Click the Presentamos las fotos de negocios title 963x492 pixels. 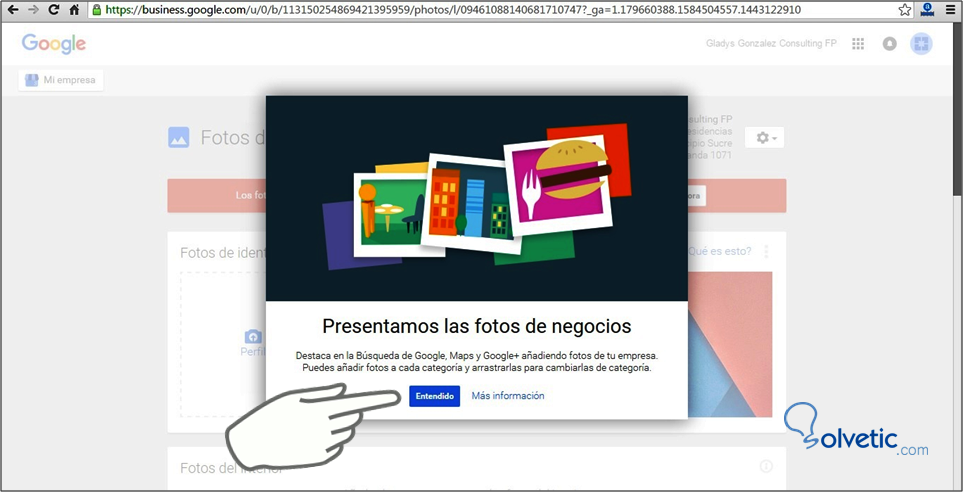click(477, 326)
